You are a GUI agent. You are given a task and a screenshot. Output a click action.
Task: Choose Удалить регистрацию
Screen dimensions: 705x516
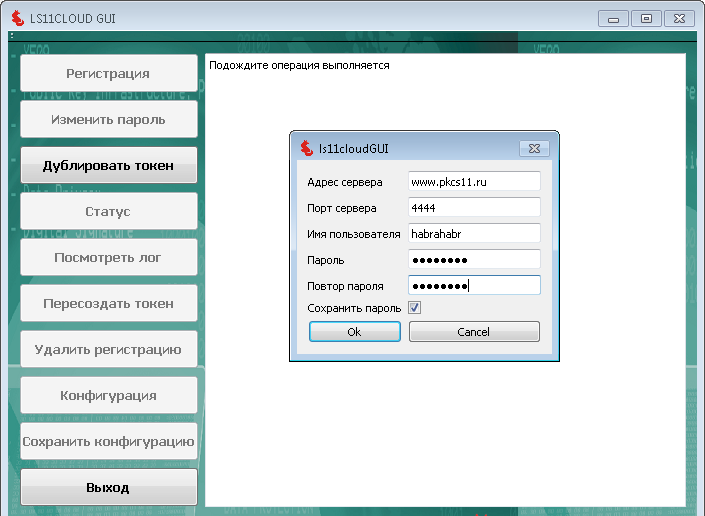[108, 349]
